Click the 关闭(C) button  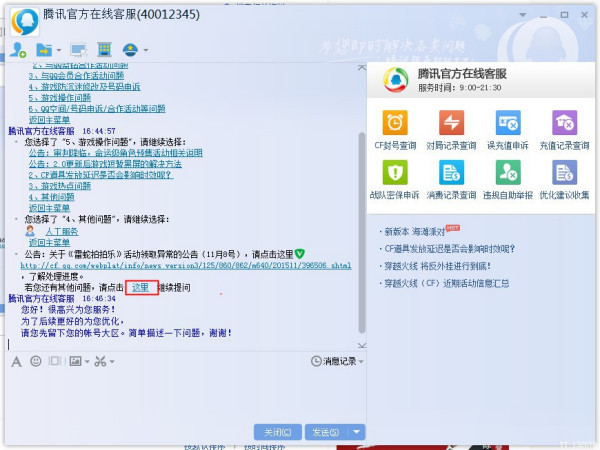pos(277,432)
